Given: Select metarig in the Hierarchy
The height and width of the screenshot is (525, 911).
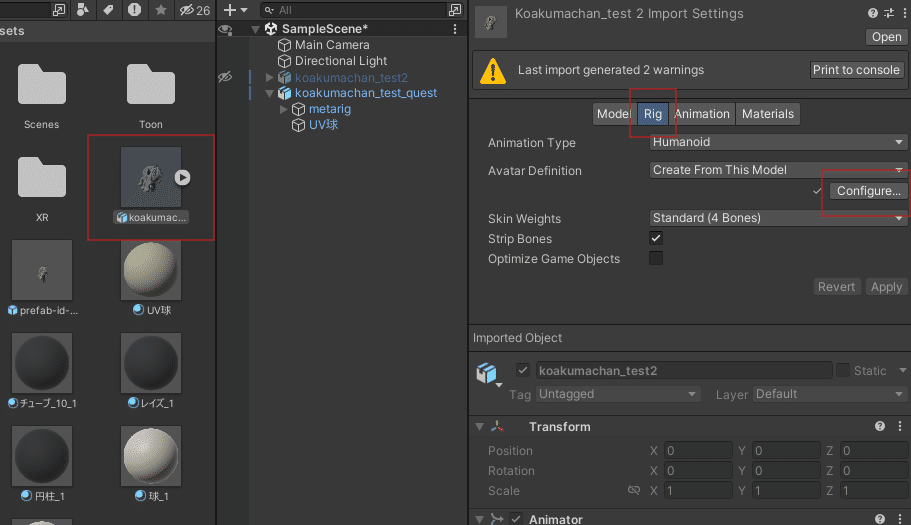Looking at the screenshot, I should coord(329,109).
